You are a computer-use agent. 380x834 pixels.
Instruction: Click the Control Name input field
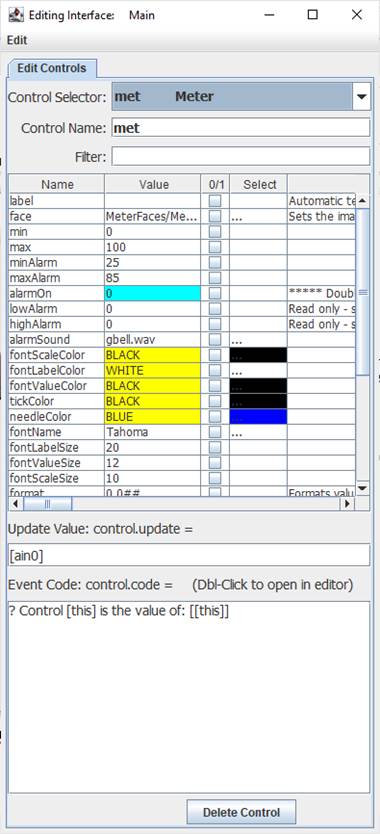241,128
